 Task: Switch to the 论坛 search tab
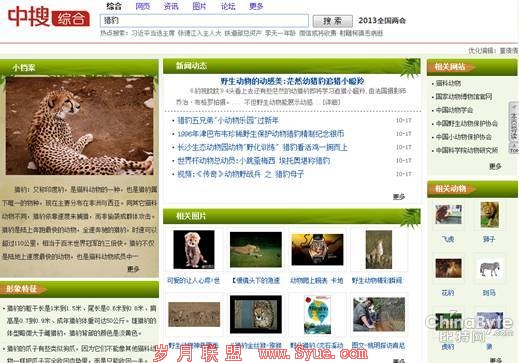pyautogui.click(x=228, y=6)
